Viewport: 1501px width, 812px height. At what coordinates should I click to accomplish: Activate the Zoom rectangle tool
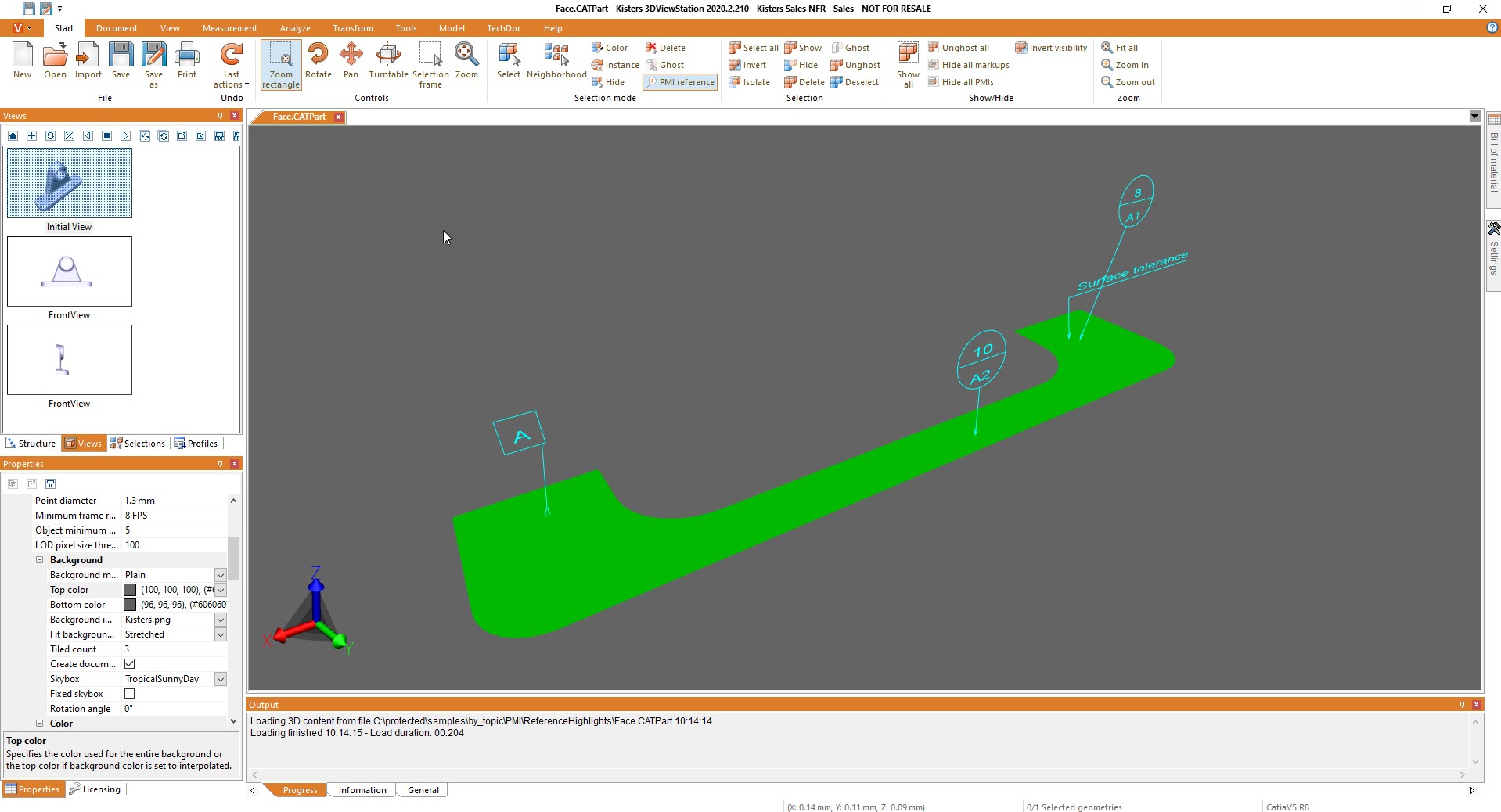(x=281, y=66)
